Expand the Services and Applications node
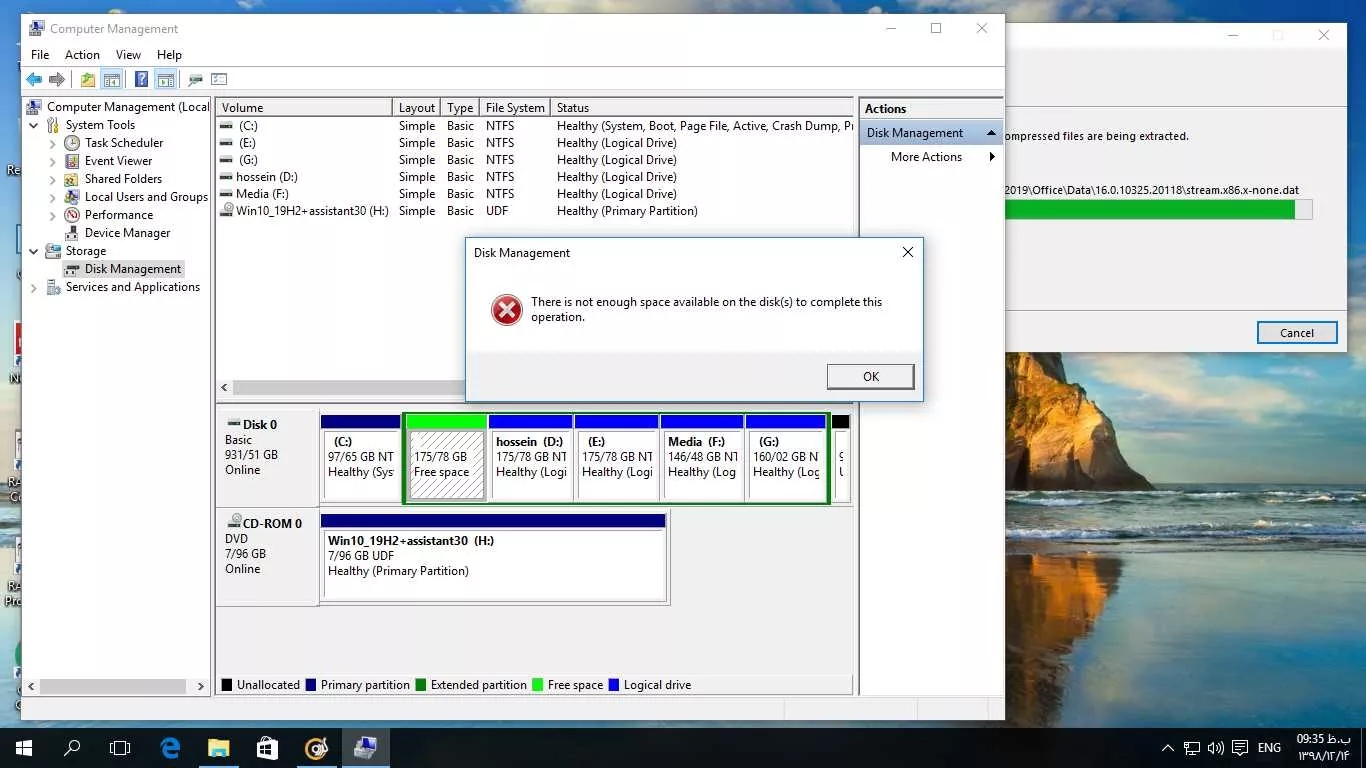 (34, 287)
